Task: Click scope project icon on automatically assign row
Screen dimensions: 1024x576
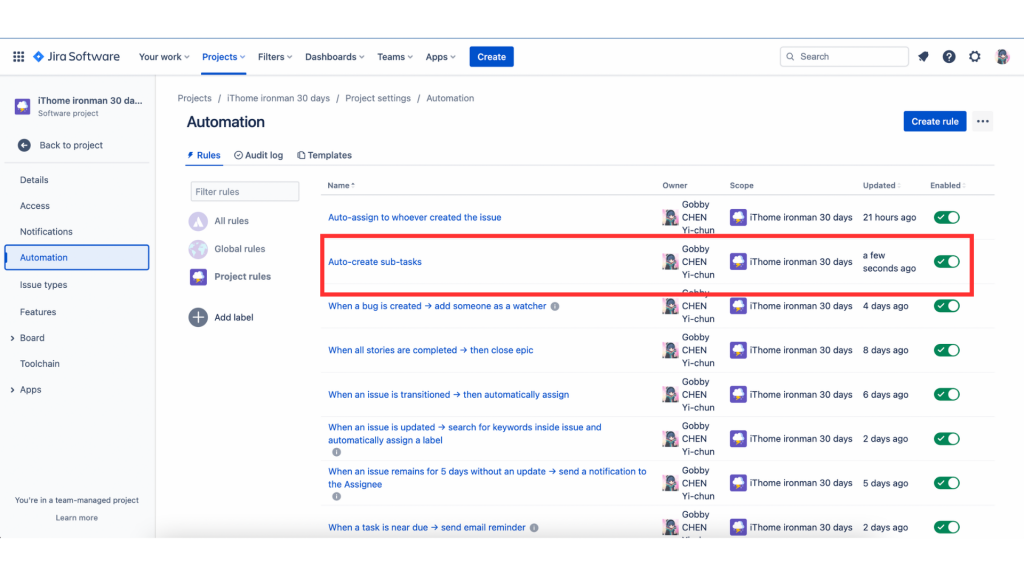Action: 738,394
